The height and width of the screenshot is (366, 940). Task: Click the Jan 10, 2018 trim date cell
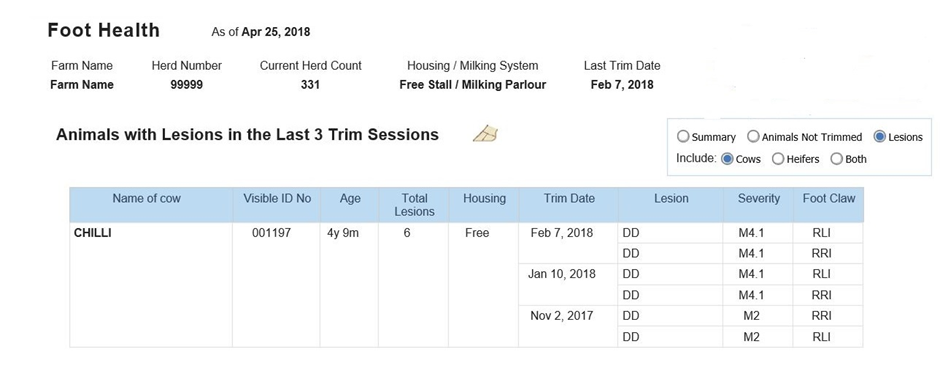click(562, 274)
